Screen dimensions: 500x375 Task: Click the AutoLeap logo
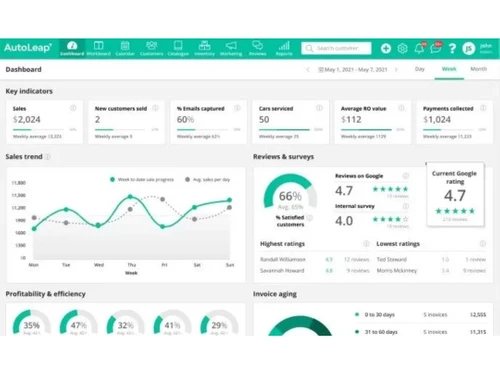tap(28, 48)
